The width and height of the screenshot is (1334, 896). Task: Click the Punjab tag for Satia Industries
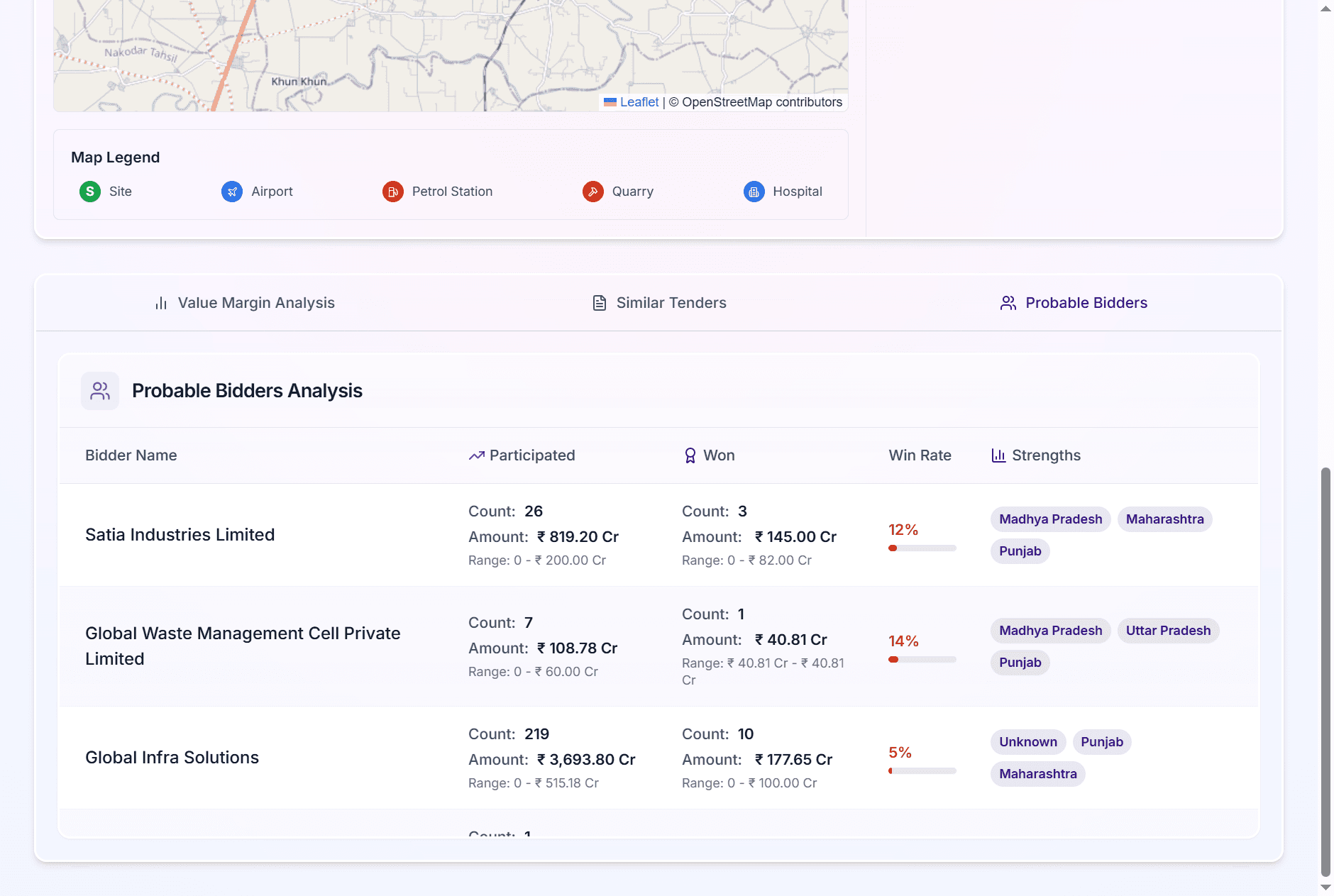[x=1020, y=551]
